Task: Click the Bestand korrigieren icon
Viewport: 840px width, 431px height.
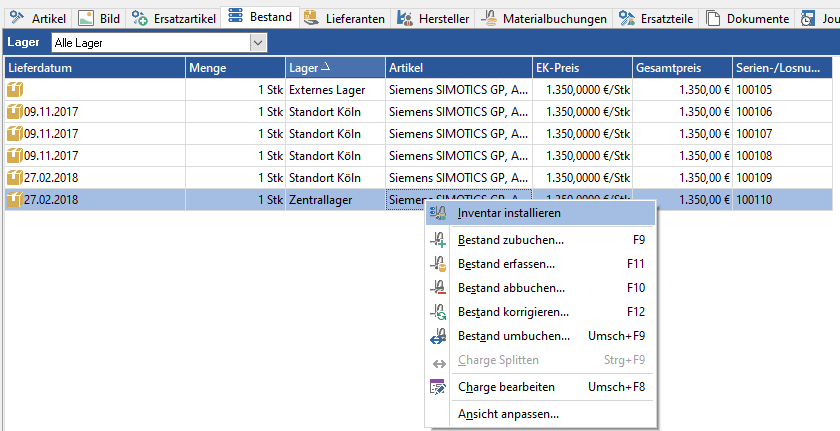Action: point(438,312)
